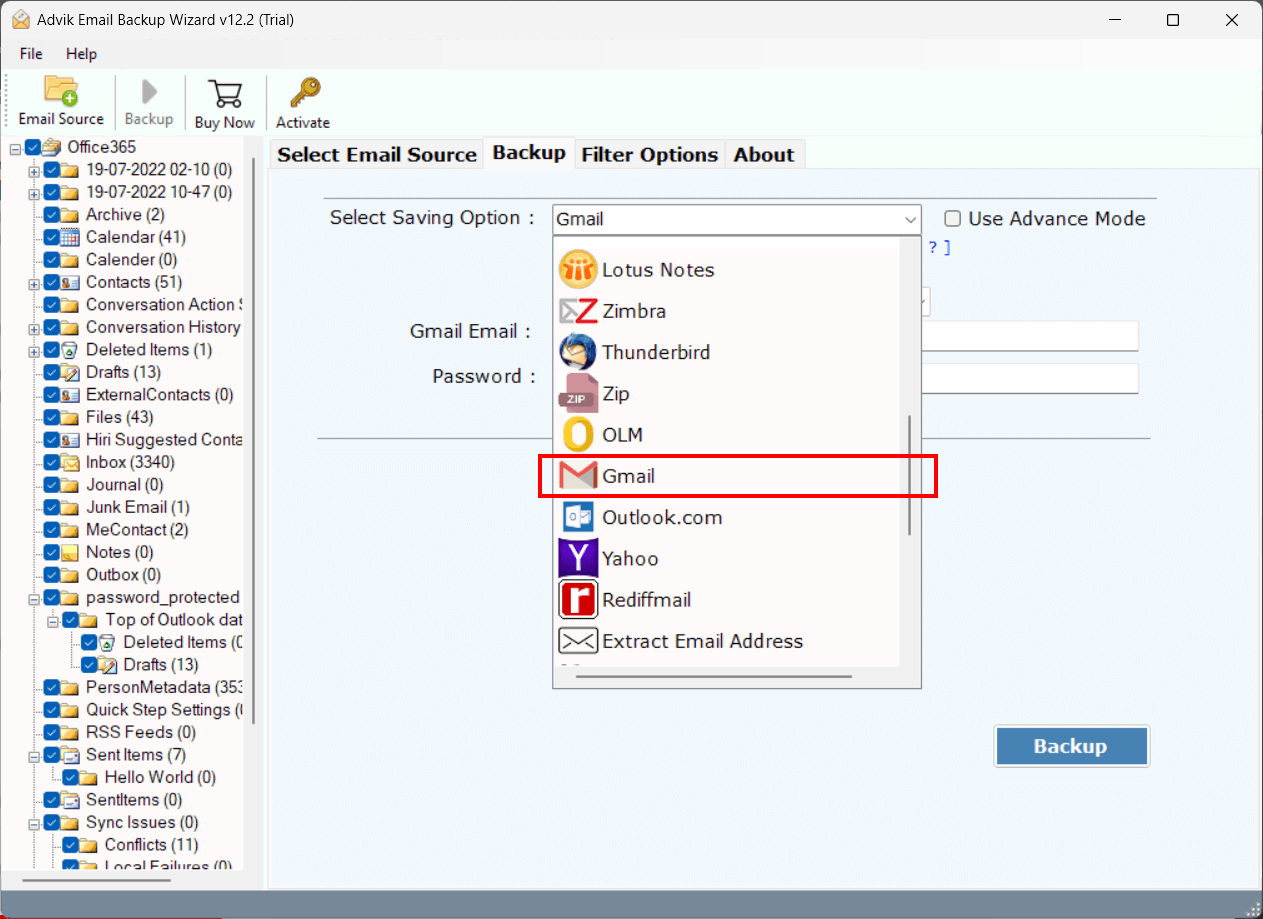
Task: Switch to Select Email Source tab
Action: (377, 154)
